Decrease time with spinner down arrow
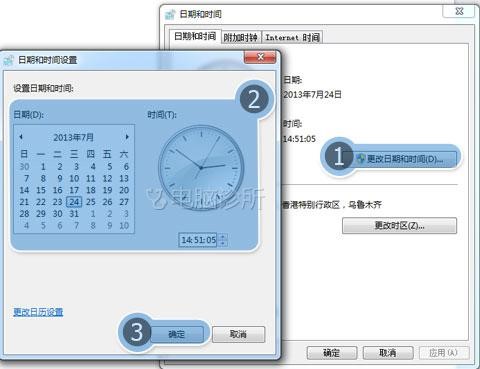This screenshot has height=369, width=480. 223,243
